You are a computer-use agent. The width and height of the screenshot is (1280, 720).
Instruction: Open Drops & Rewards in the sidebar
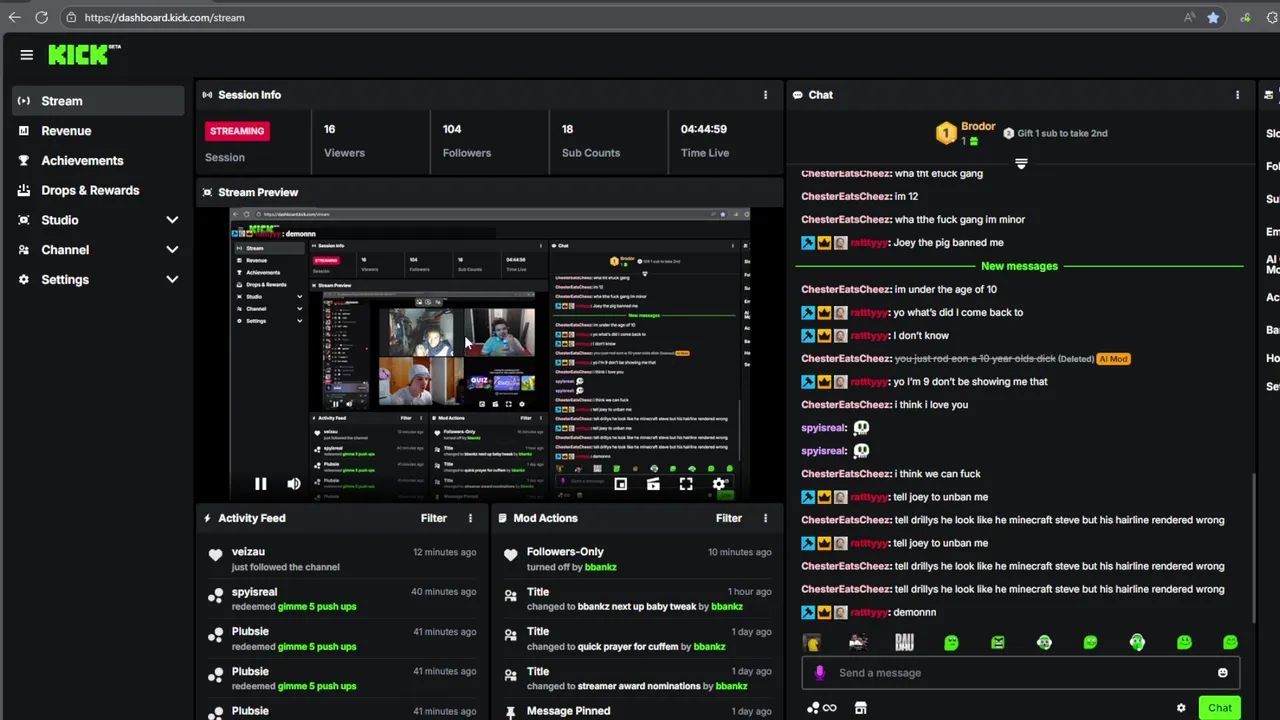tap(98, 190)
